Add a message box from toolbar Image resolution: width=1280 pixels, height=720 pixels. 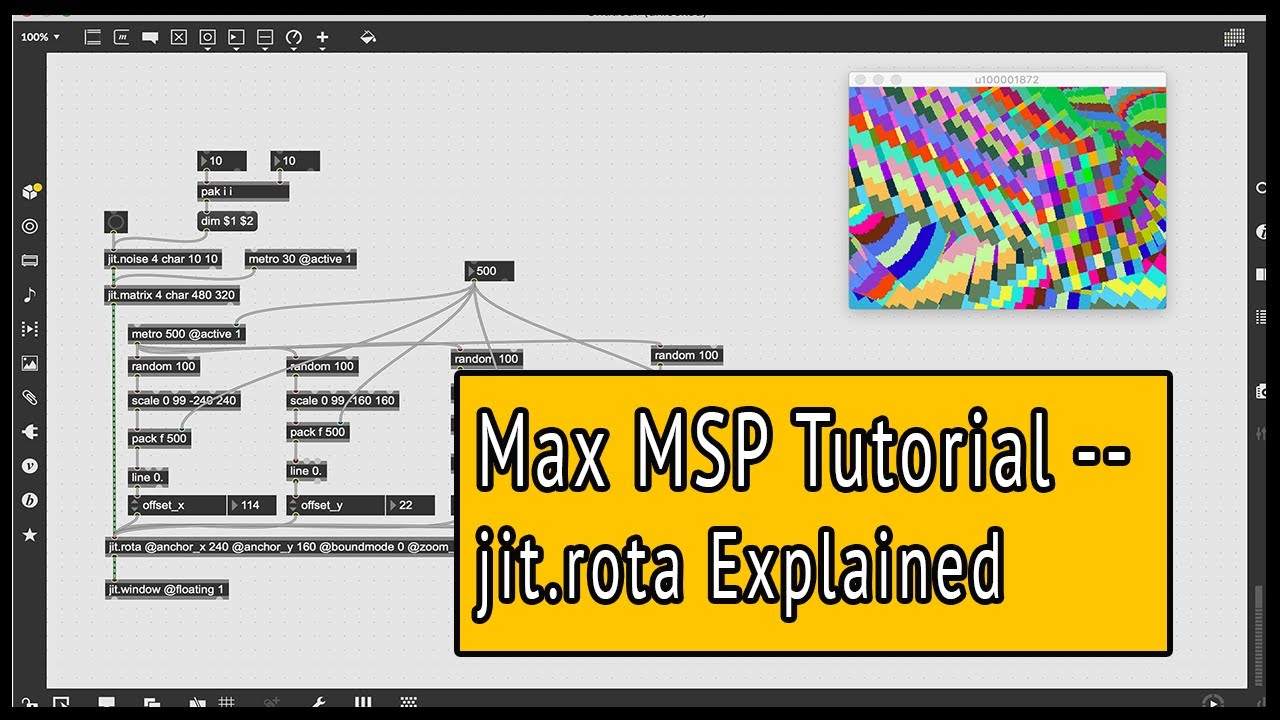coord(122,37)
